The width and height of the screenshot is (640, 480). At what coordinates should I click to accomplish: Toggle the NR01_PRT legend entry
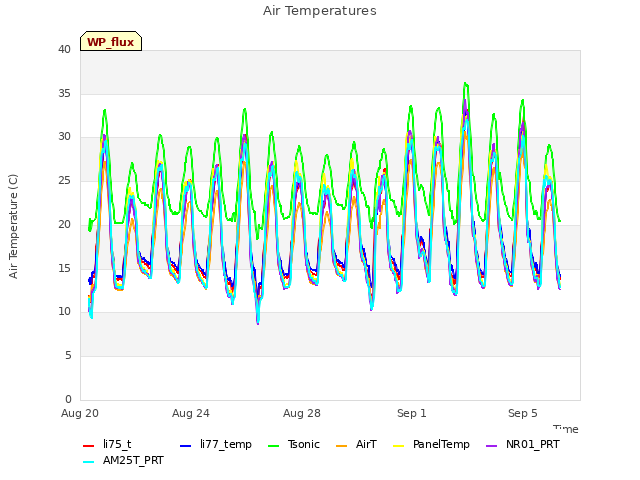522,444
